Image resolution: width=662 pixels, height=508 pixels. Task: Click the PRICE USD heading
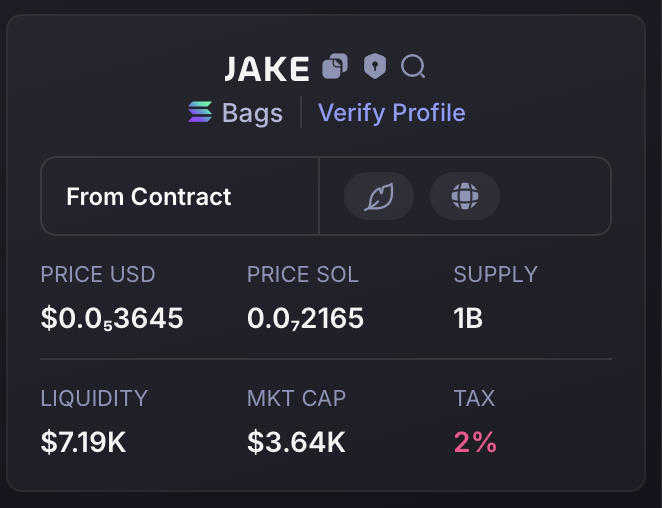(x=98, y=274)
